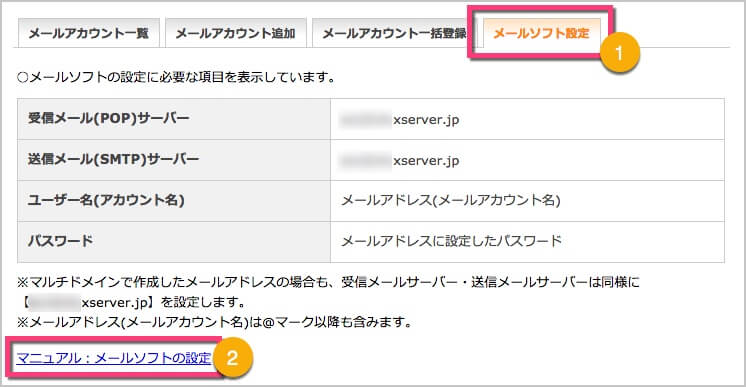Click the メールソフトの設定に必要な項目 description line
The image size is (746, 387).
click(176, 77)
